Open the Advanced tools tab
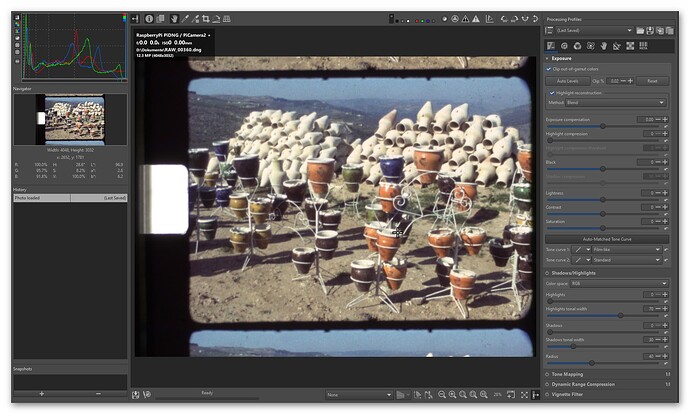 click(591, 46)
